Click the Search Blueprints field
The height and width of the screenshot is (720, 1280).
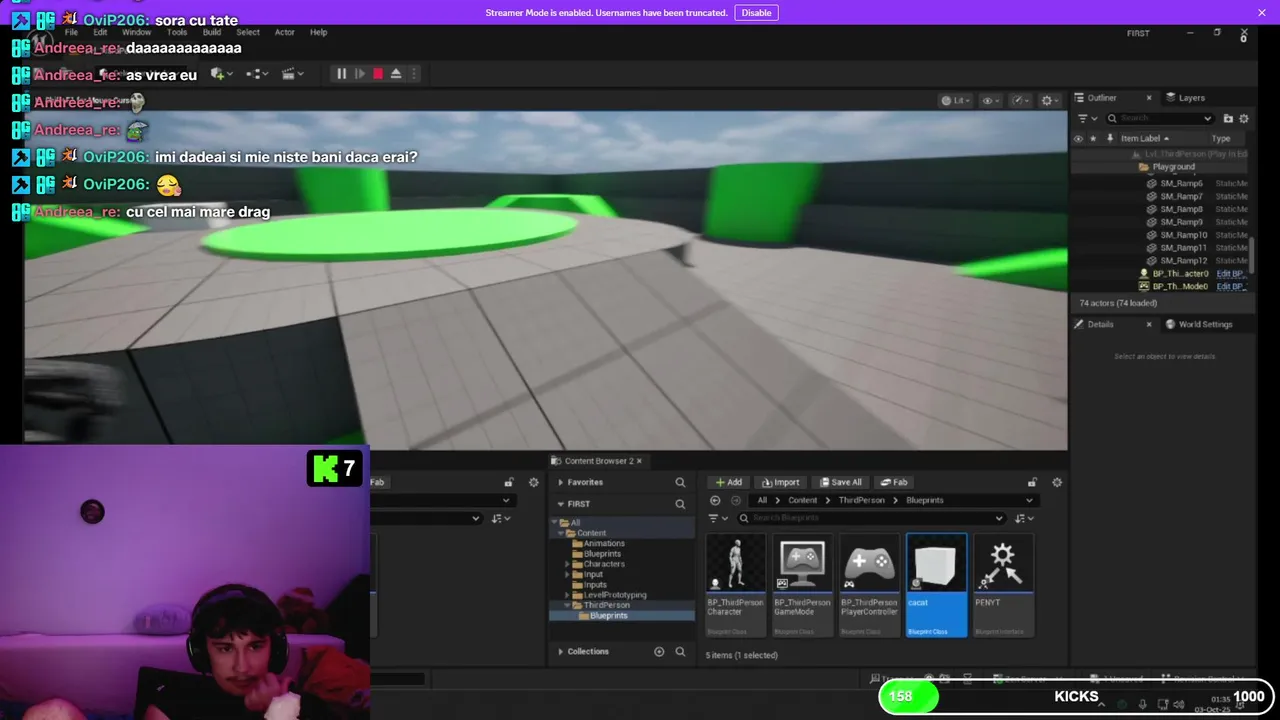[x=870, y=518]
